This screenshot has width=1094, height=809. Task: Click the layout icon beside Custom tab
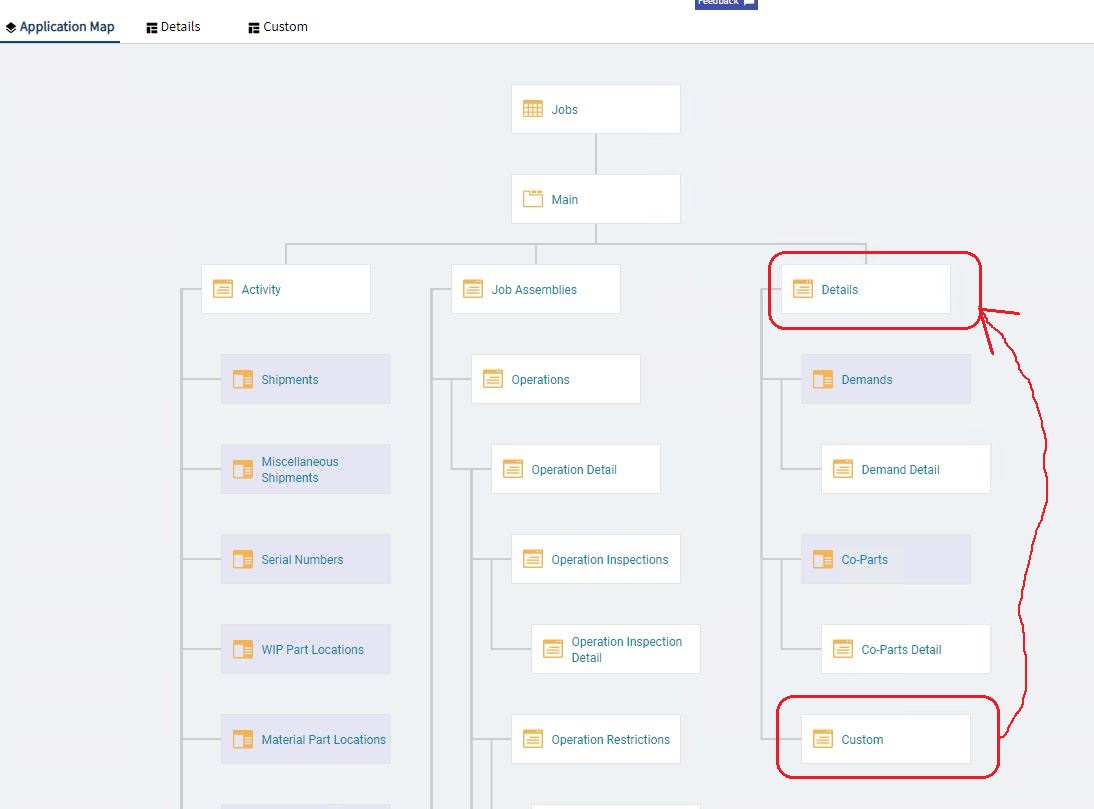point(254,28)
